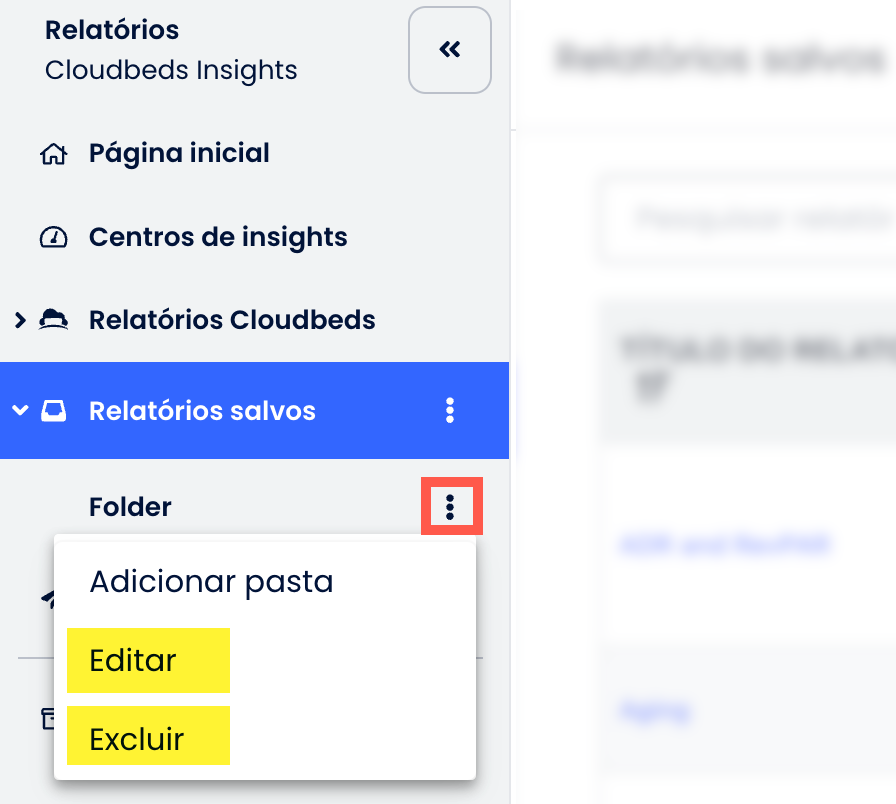This screenshot has height=804, width=896.
Task: Click the house icon beside Página inicial
Action: tap(53, 155)
